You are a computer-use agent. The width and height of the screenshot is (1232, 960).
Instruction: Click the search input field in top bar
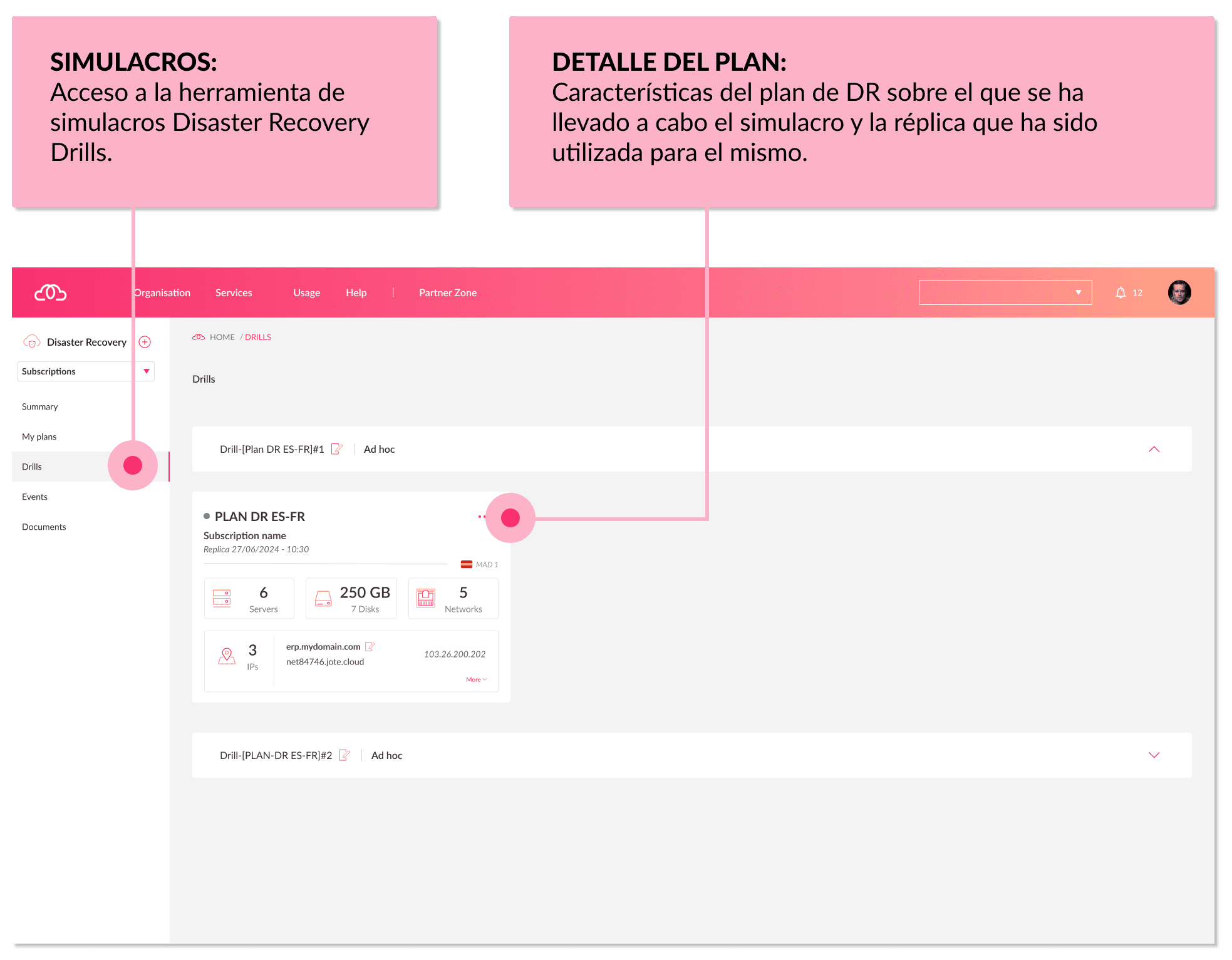pyautogui.click(x=990, y=291)
